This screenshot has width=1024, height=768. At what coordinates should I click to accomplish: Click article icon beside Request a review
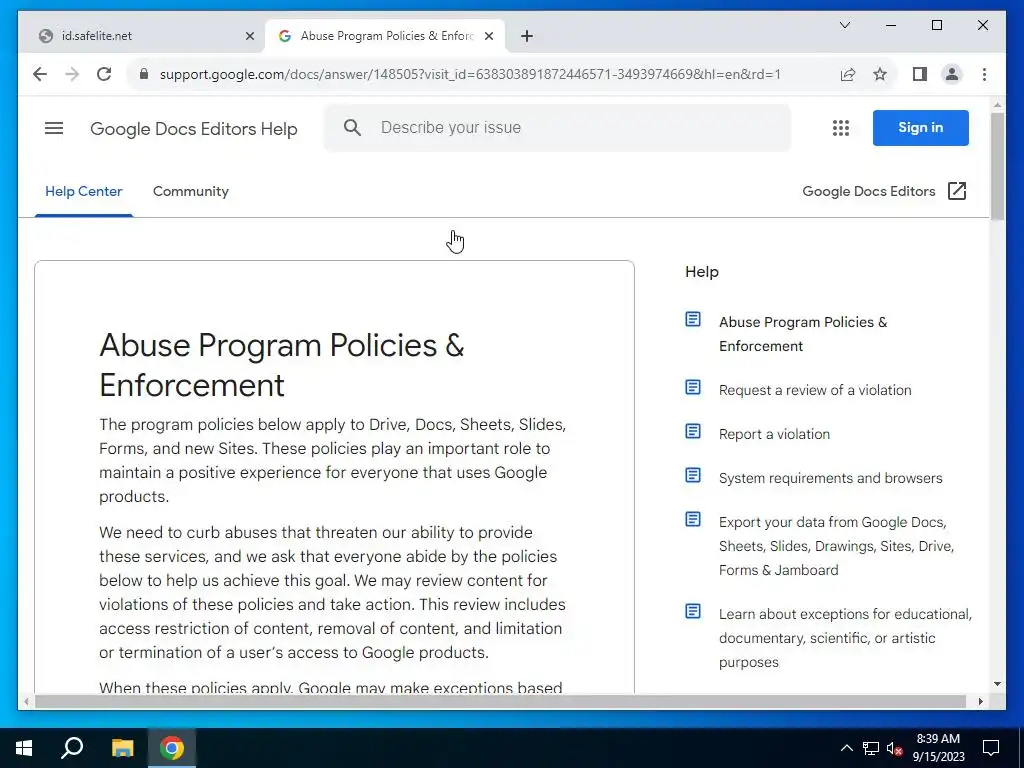click(693, 387)
